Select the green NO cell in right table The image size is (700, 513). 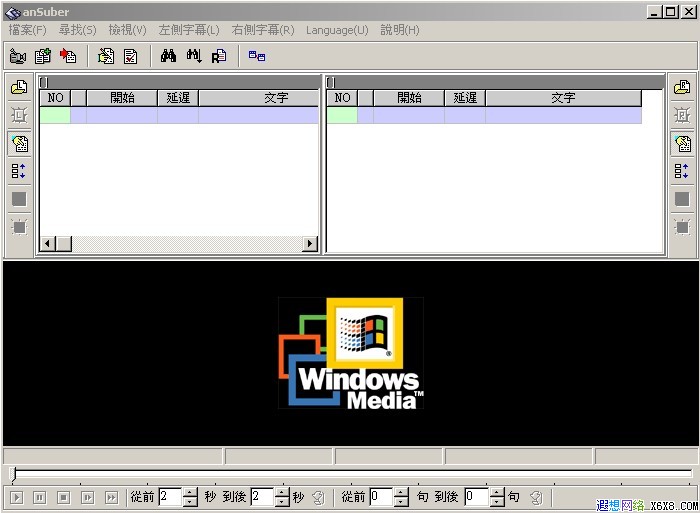click(x=342, y=115)
